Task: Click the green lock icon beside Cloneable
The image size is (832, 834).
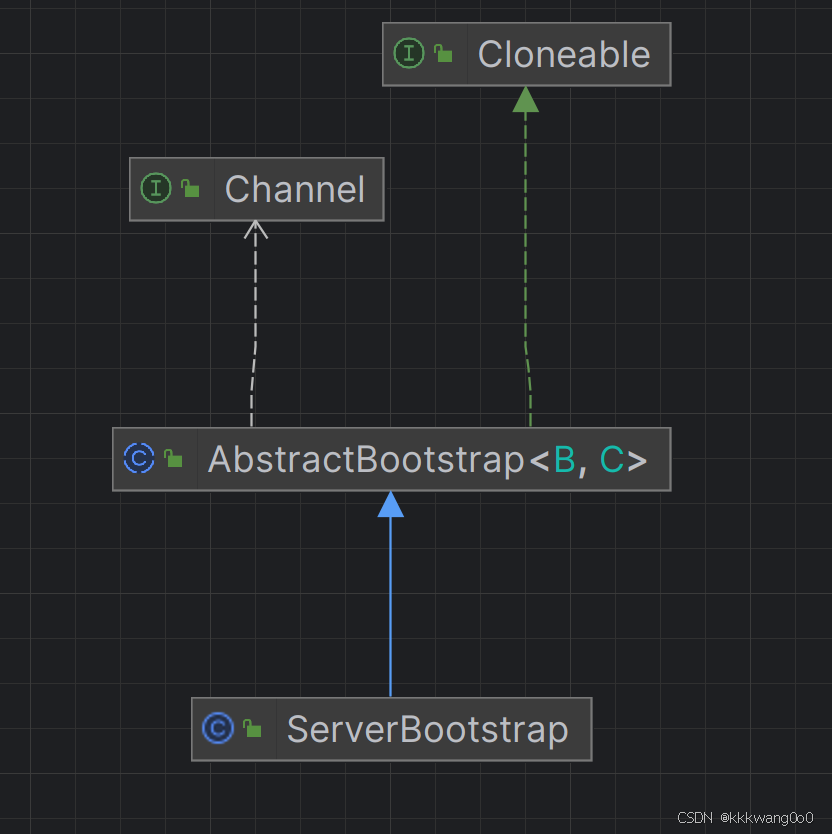Action: tap(443, 53)
